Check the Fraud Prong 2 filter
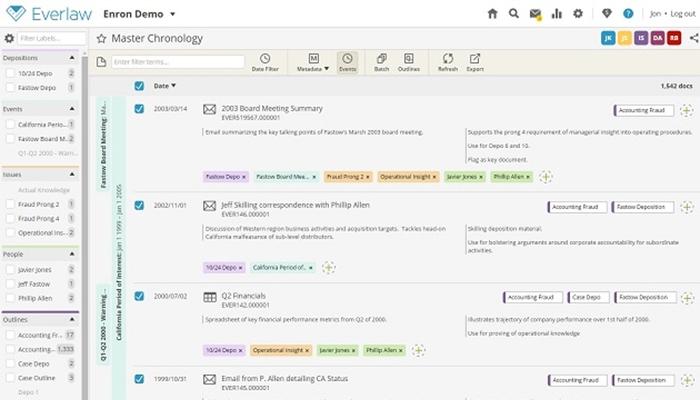The width and height of the screenshot is (700, 400). [10, 204]
